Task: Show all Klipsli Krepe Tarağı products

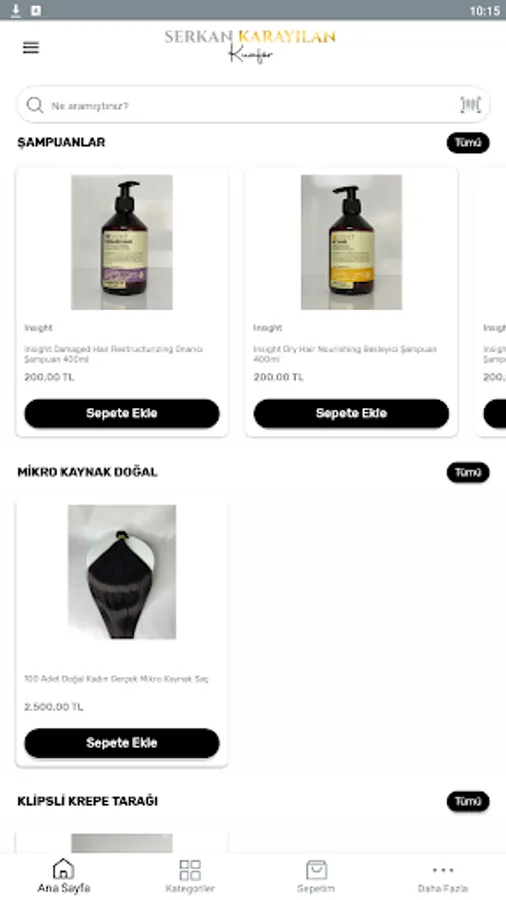Action: coord(468,801)
